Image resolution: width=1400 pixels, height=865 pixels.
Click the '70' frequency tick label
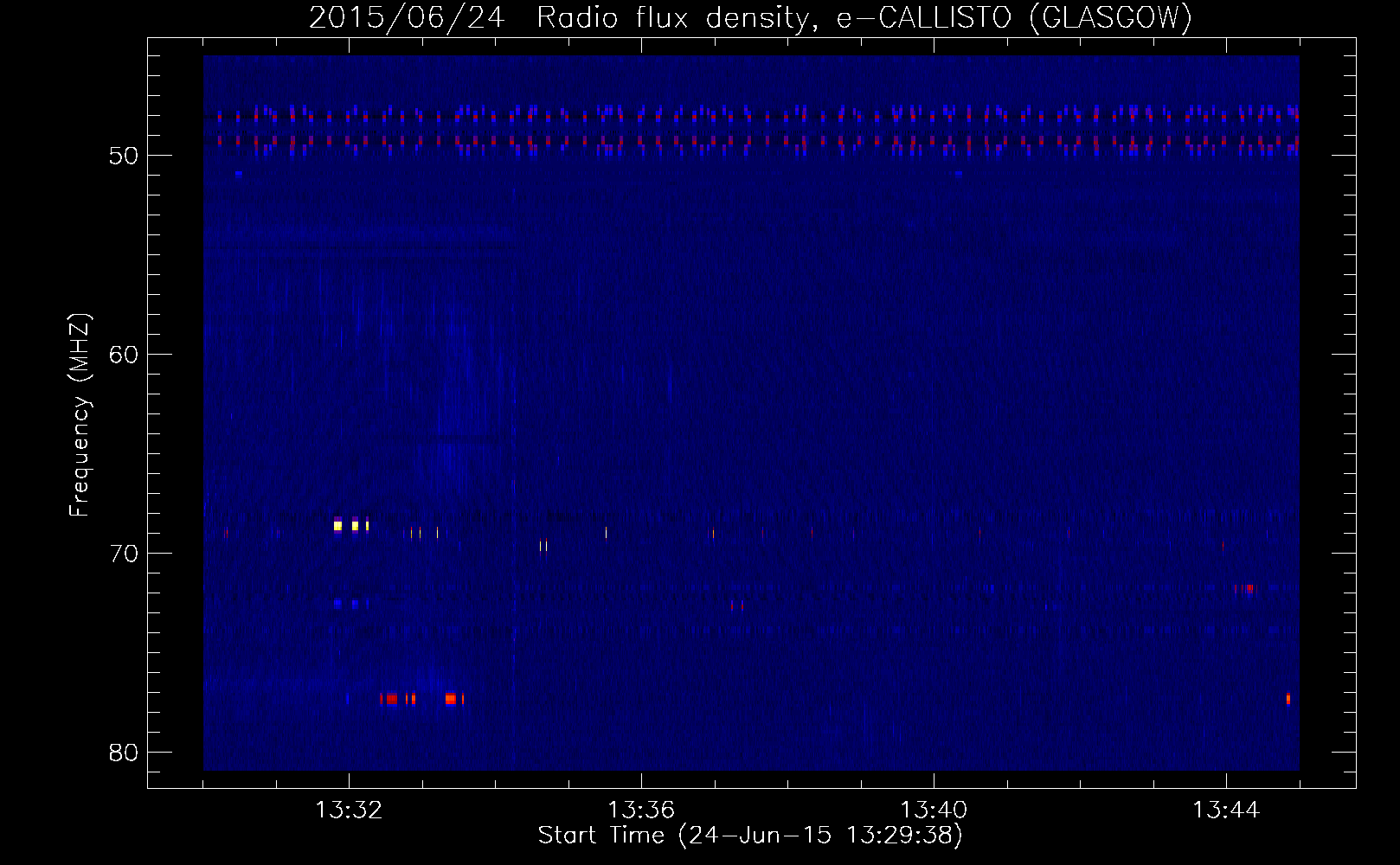tap(124, 554)
